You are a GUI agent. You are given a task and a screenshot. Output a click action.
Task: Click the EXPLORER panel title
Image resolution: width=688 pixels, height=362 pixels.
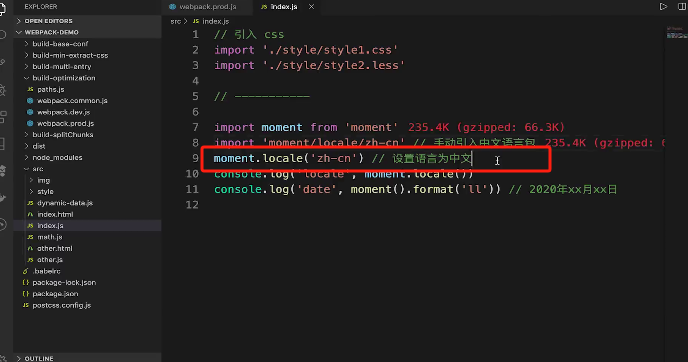point(41,7)
